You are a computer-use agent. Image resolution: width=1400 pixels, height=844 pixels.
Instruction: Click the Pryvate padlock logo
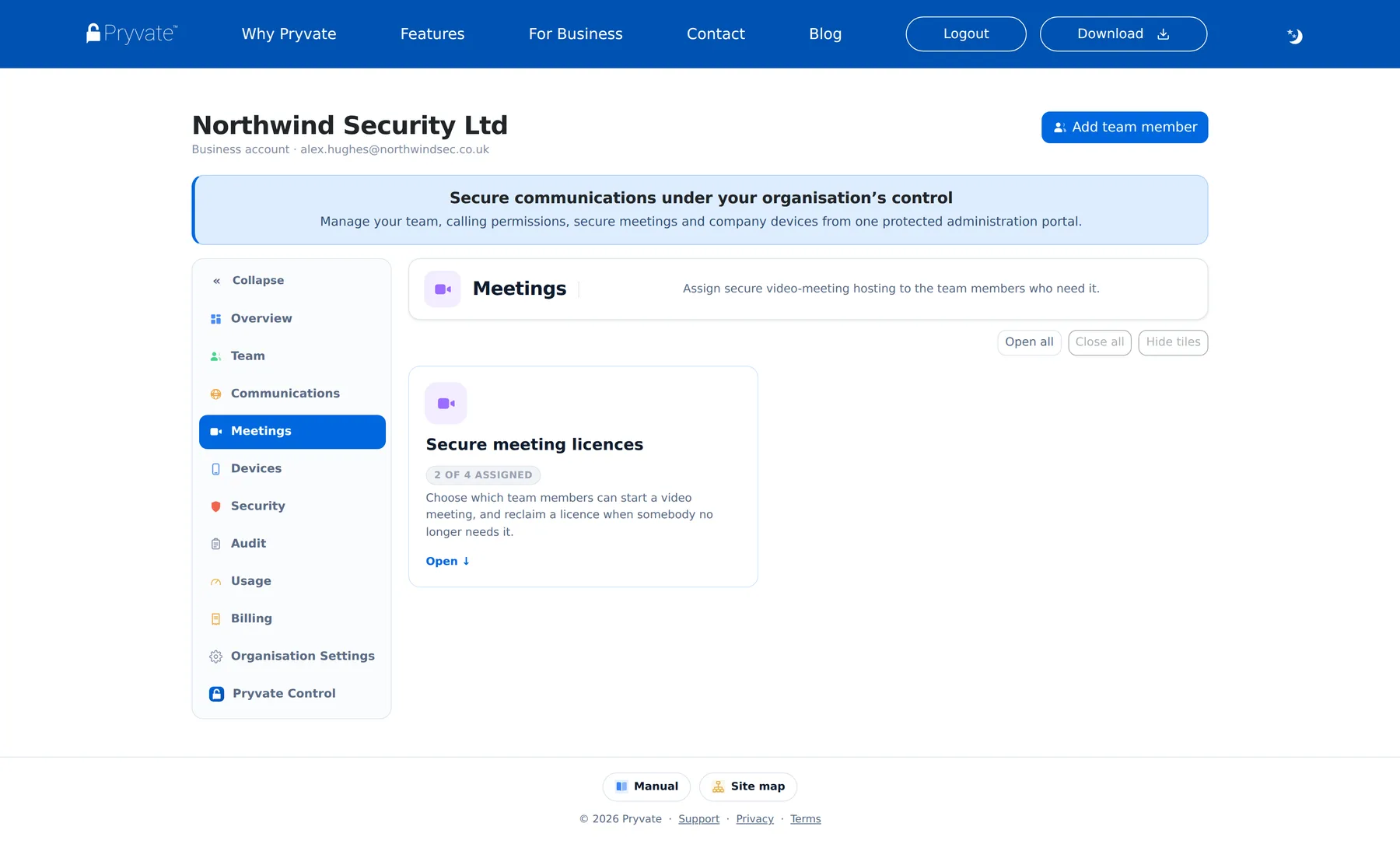[131, 33]
